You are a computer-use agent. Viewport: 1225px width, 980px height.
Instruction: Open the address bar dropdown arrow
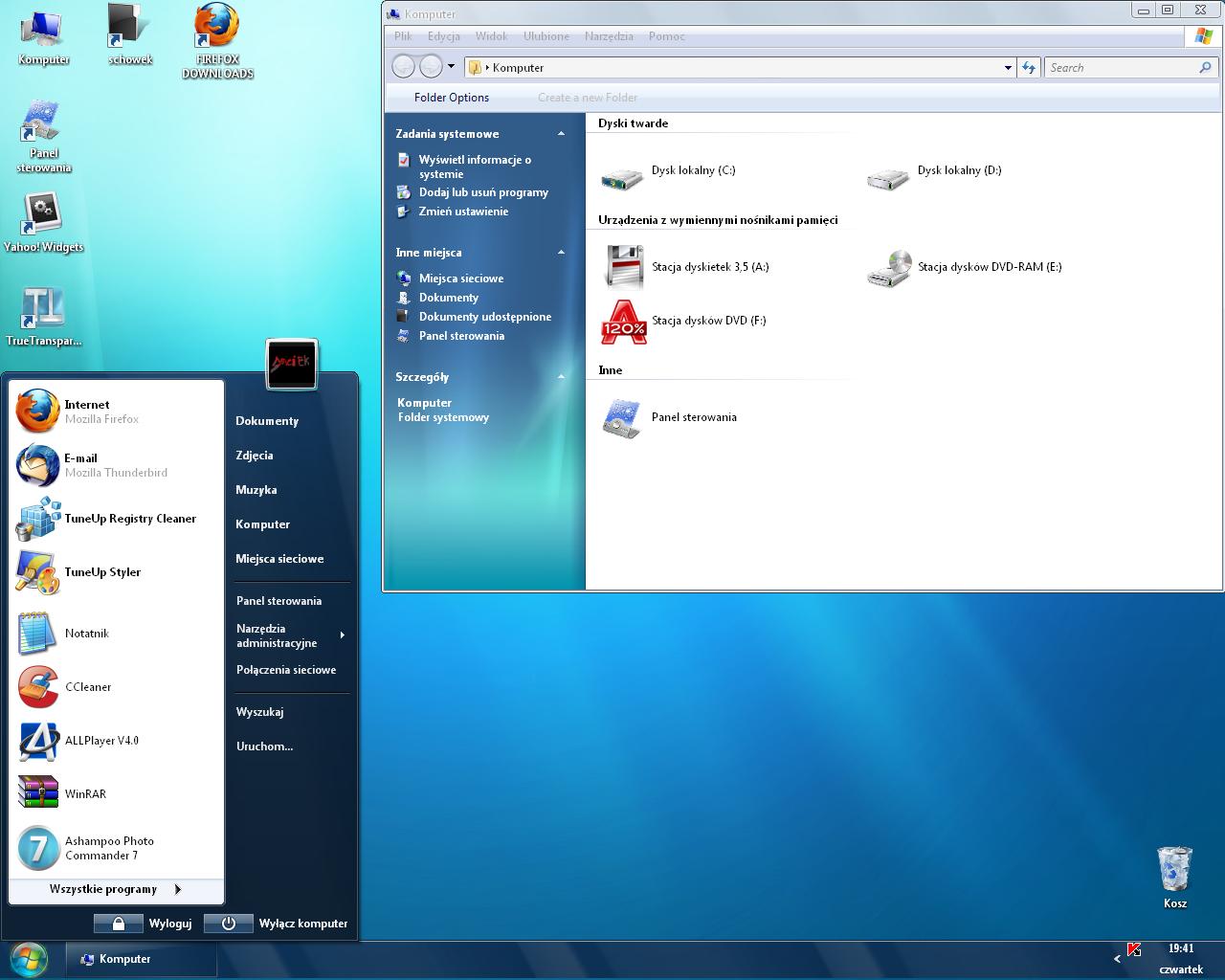(x=1008, y=68)
